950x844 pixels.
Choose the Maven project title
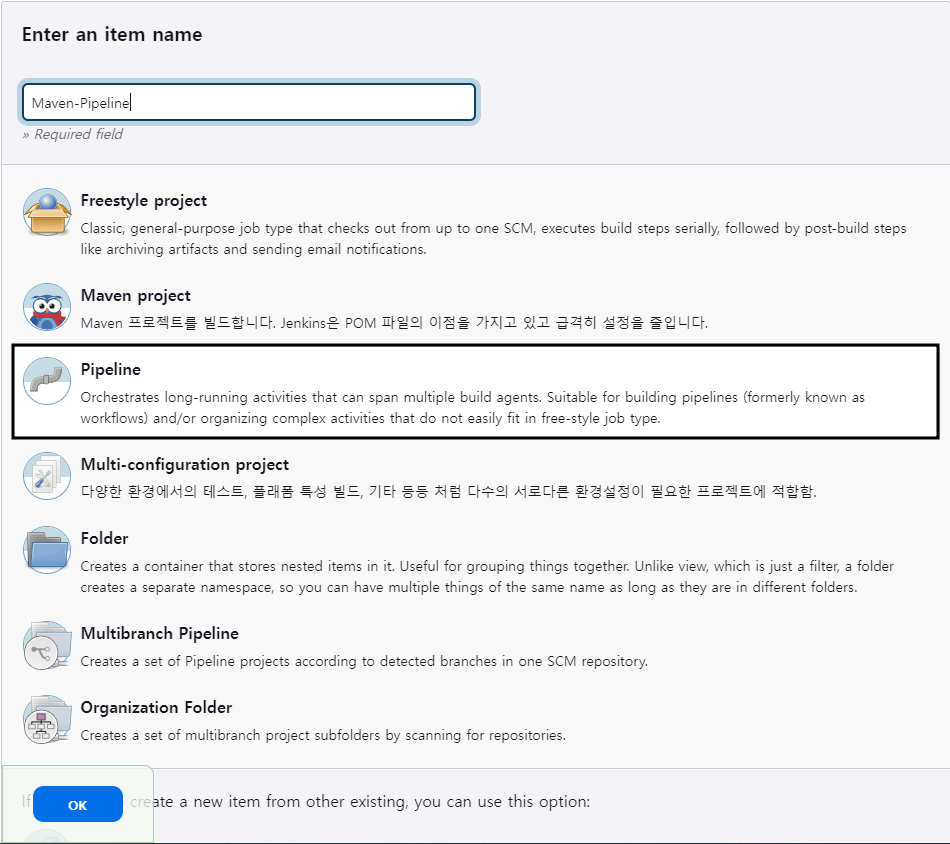click(x=135, y=296)
